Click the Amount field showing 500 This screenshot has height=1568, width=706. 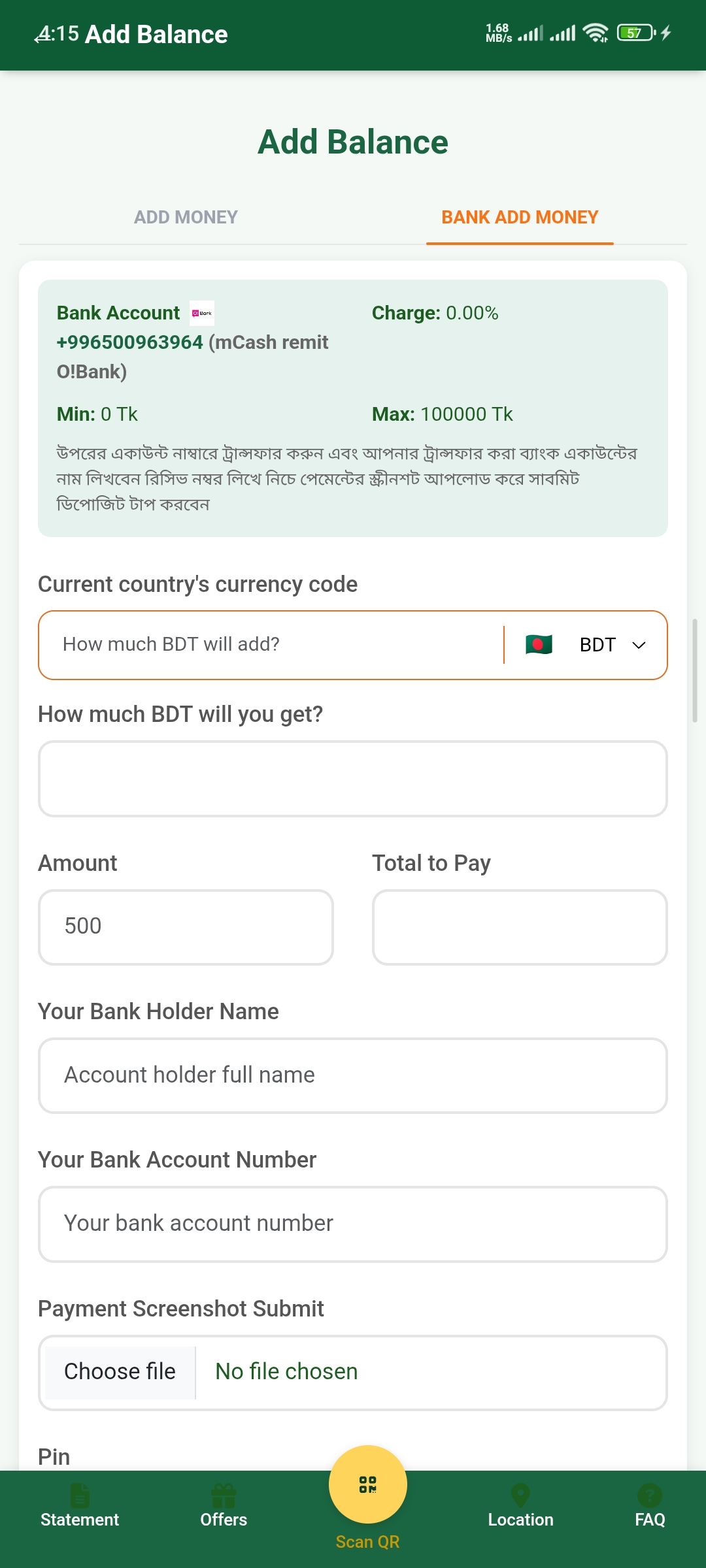(x=186, y=926)
